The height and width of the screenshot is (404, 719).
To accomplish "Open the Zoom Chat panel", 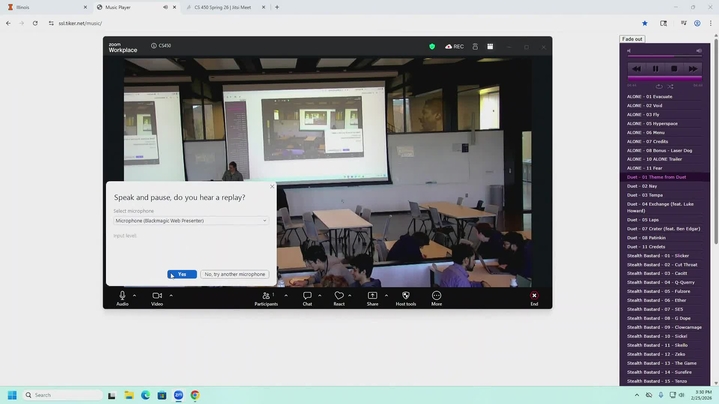I will [307, 296].
